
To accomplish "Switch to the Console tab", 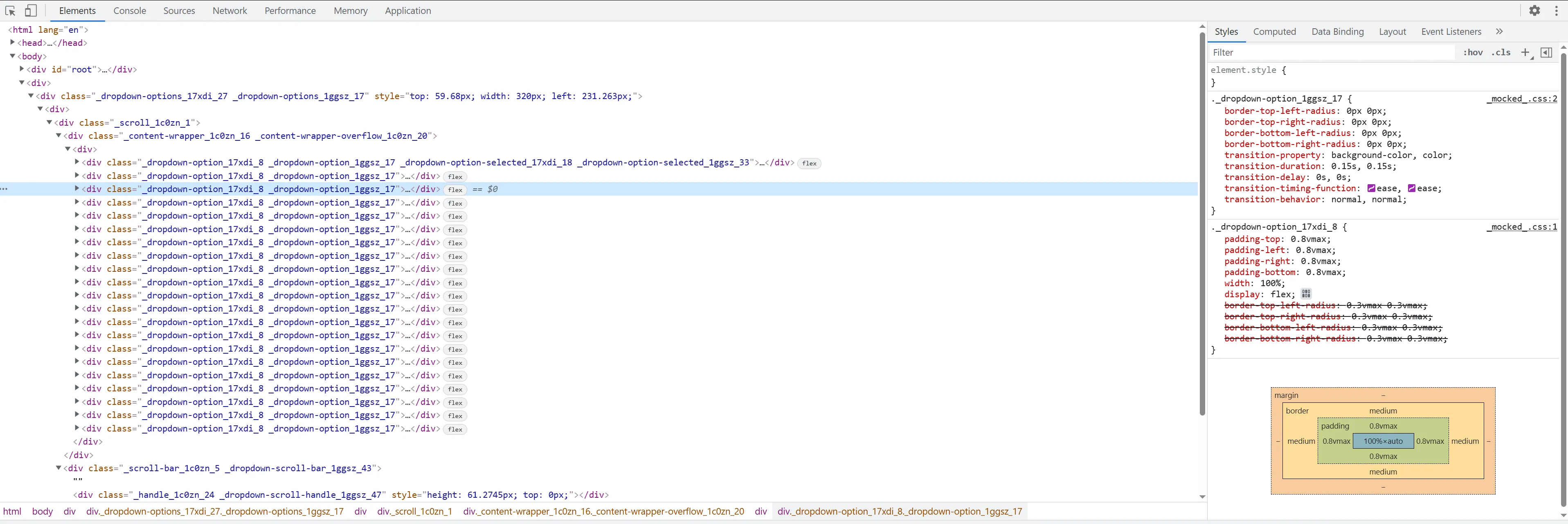I will coord(130,10).
